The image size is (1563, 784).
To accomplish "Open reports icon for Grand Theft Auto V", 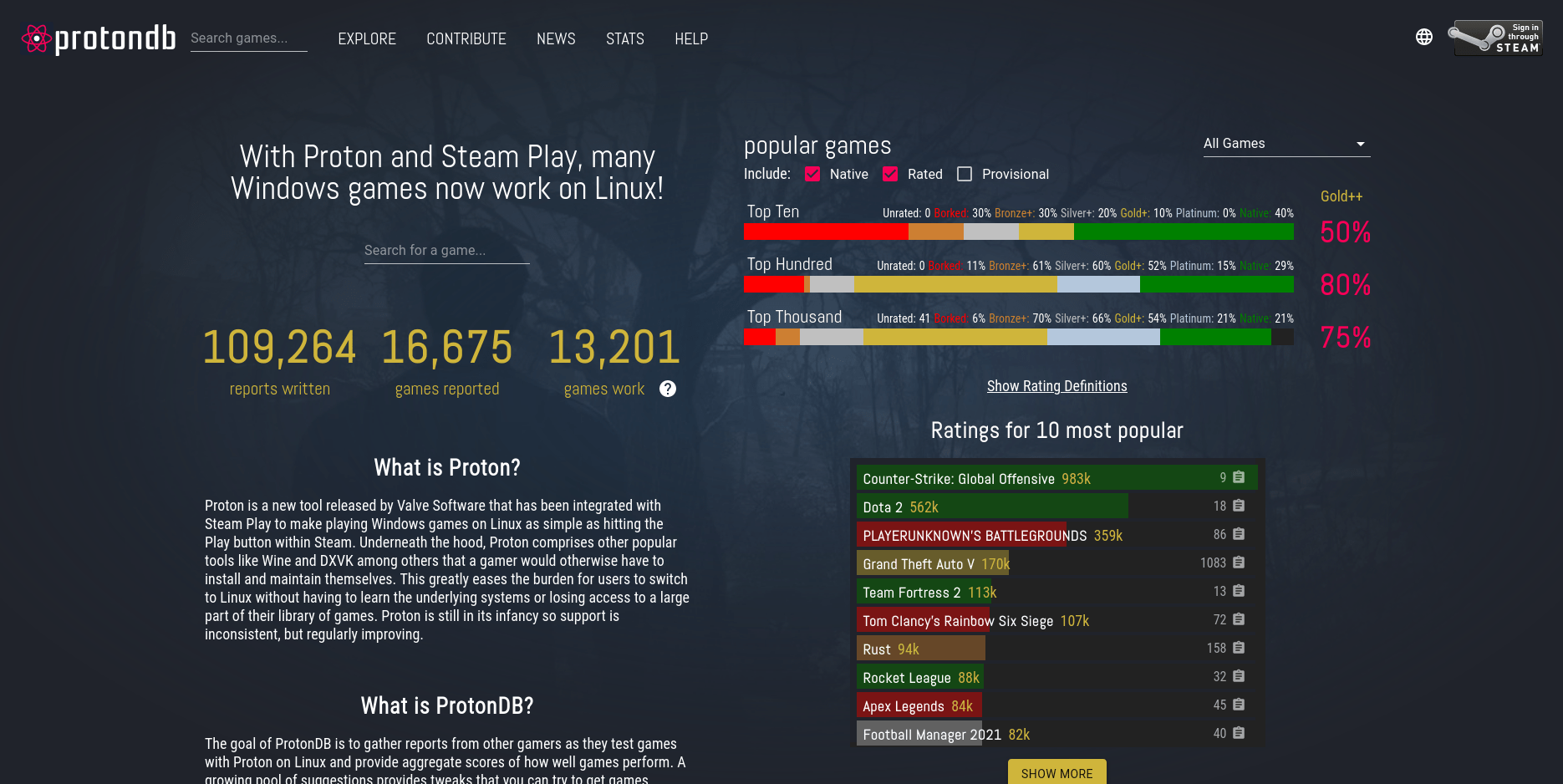I will pos(1239,563).
